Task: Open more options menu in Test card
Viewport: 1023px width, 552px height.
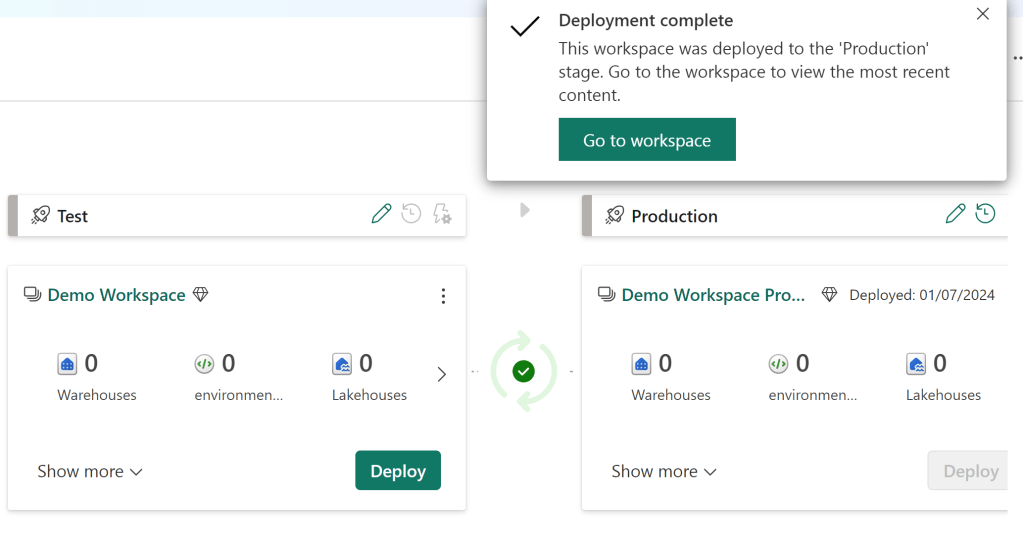Action: 443,296
